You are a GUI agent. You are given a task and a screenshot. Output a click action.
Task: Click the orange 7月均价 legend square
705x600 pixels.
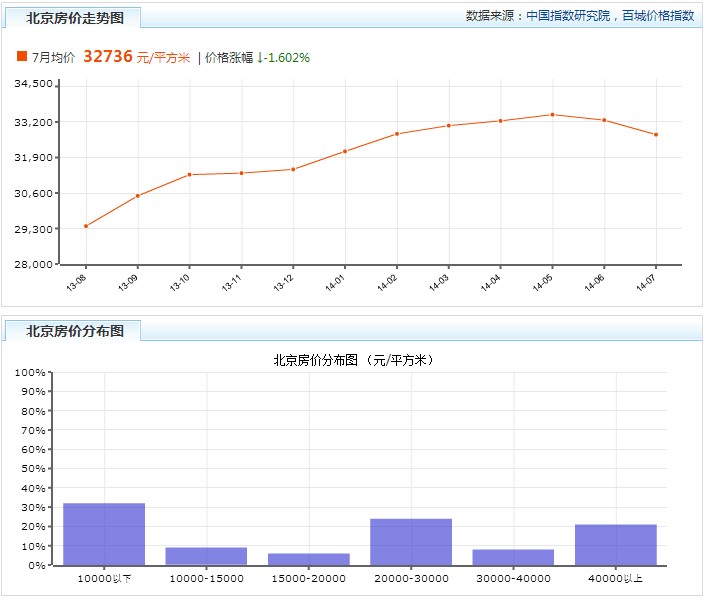point(22,56)
